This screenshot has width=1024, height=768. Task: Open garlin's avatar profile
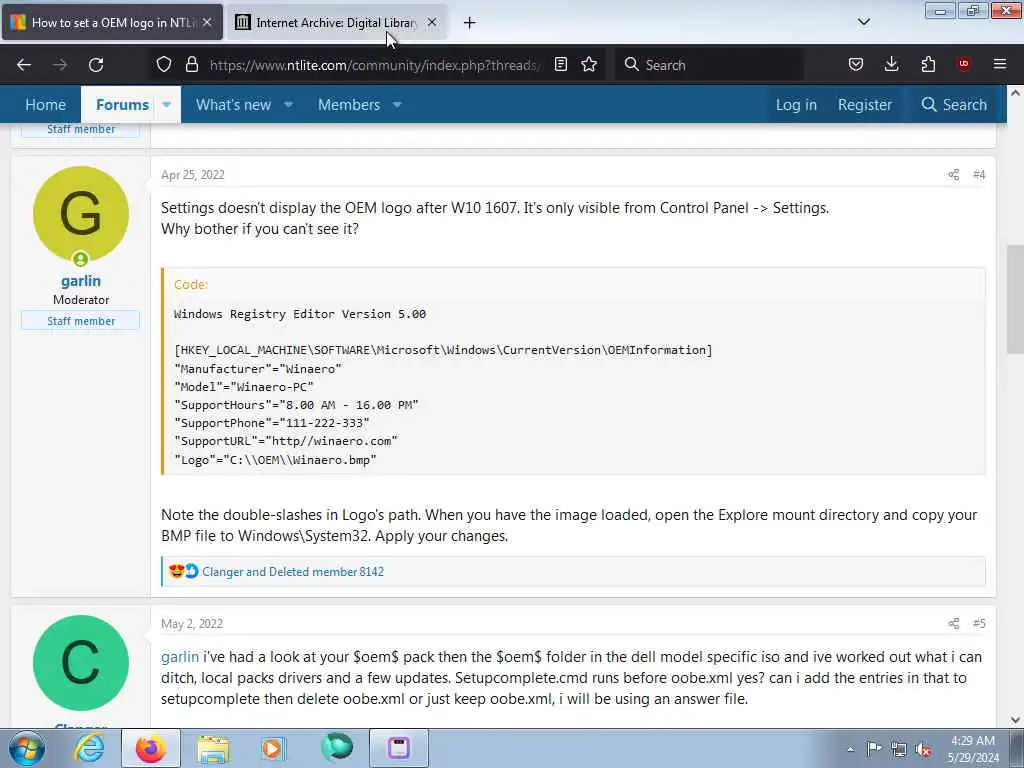(80, 214)
